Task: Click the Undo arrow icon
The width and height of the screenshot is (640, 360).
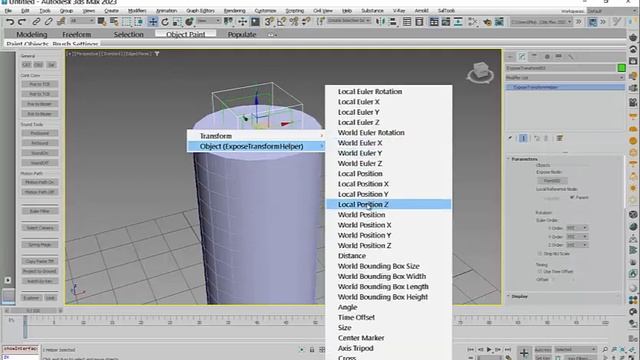Action: (10, 22)
